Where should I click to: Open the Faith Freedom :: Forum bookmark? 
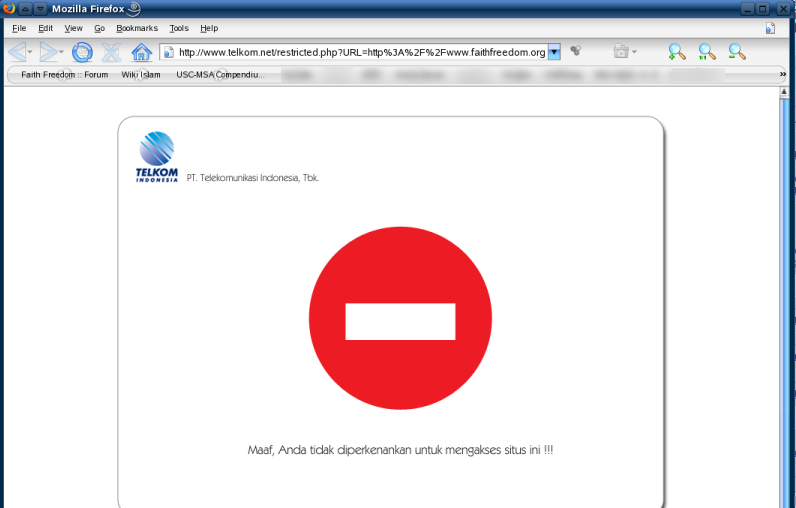tap(64, 74)
